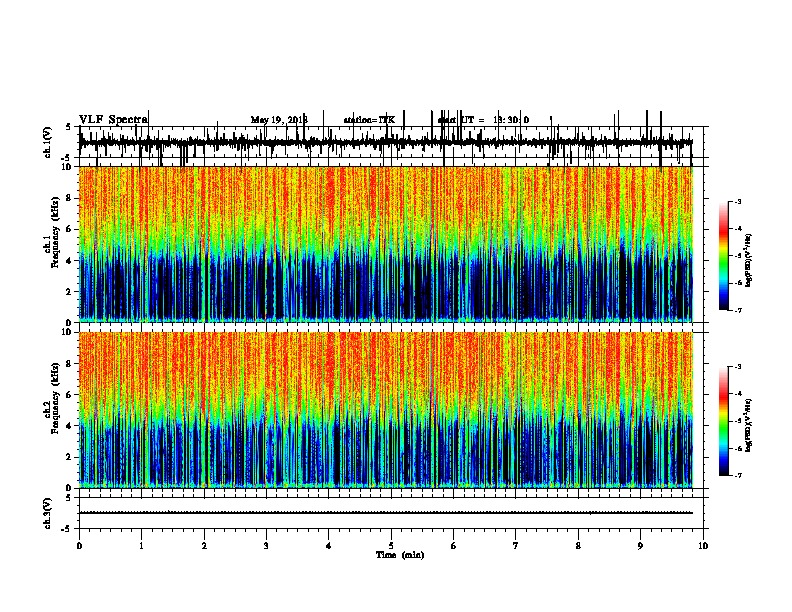Click time axis tick label "7"
This screenshot has width=792, height=612.
[x=516, y=546]
